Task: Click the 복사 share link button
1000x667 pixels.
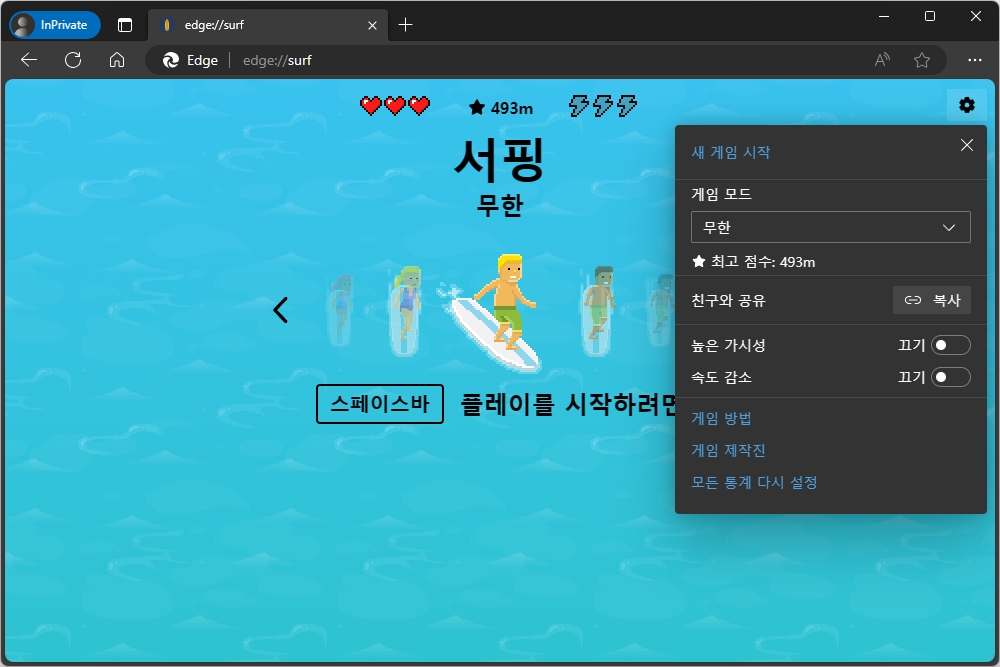Action: click(932, 300)
